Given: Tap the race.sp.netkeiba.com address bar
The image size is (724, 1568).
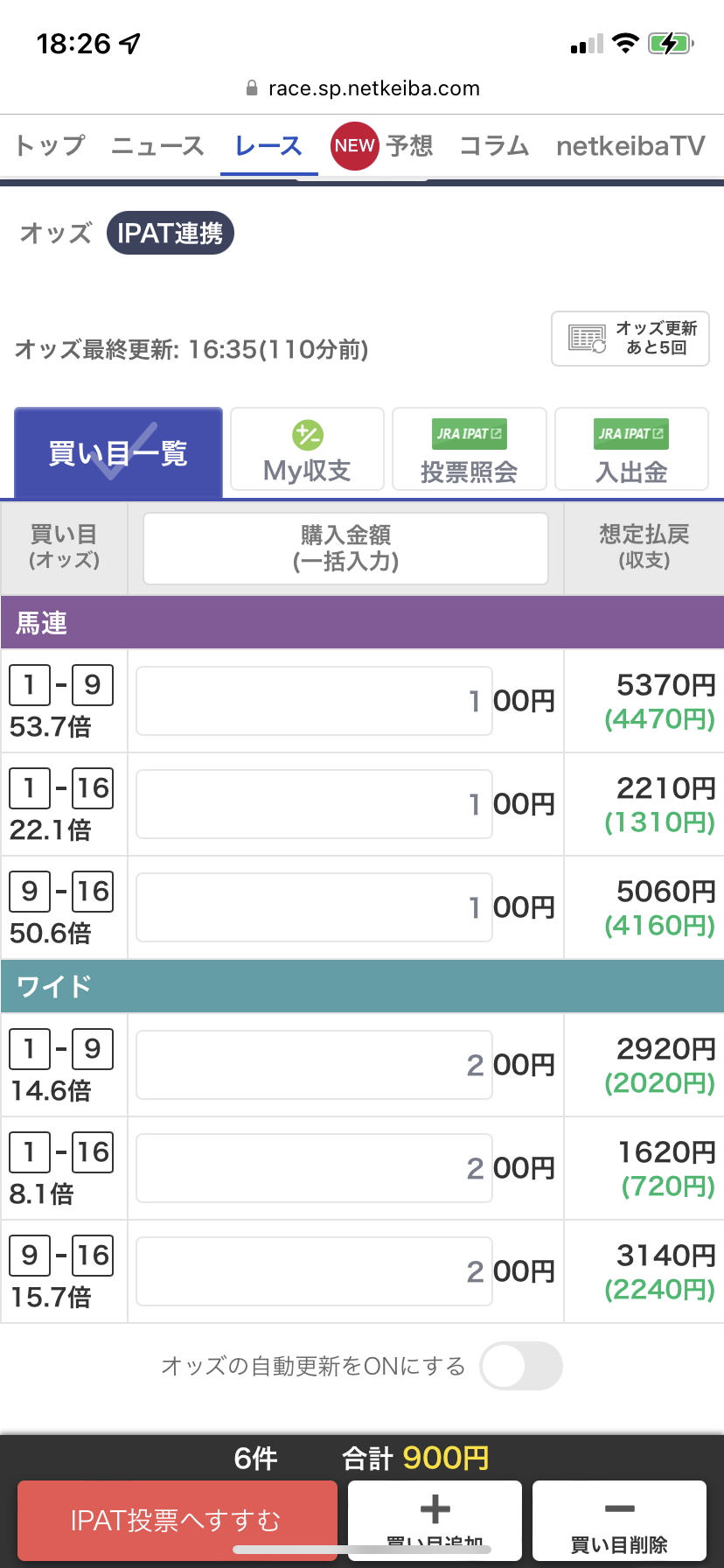Looking at the screenshot, I should [373, 88].
